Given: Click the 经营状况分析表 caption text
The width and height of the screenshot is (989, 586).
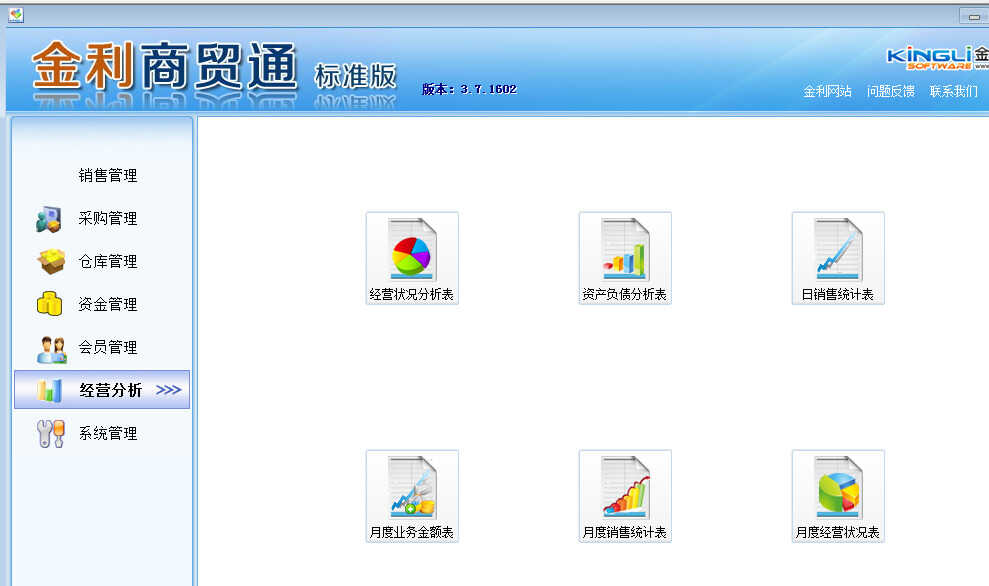Looking at the screenshot, I should (412, 295).
